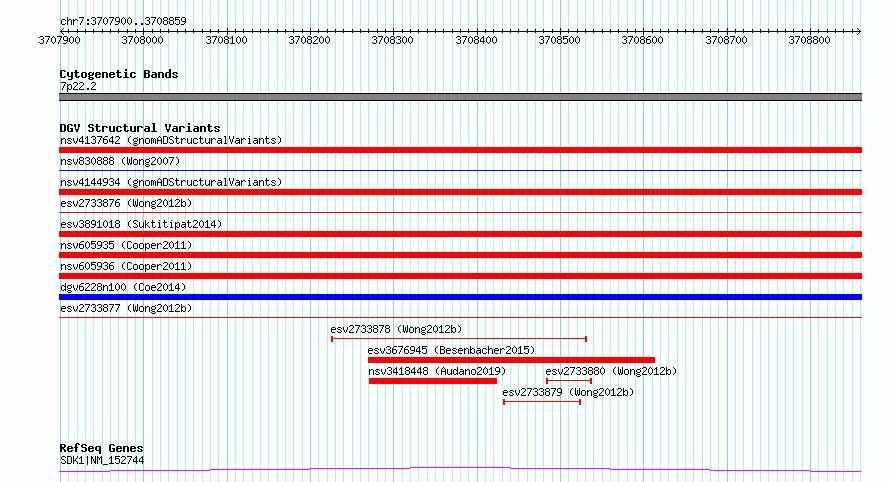The height and width of the screenshot is (482, 890).
Task: Click the nsv4137642 gnomADStructuralVariants label
Action: pyautogui.click(x=171, y=140)
